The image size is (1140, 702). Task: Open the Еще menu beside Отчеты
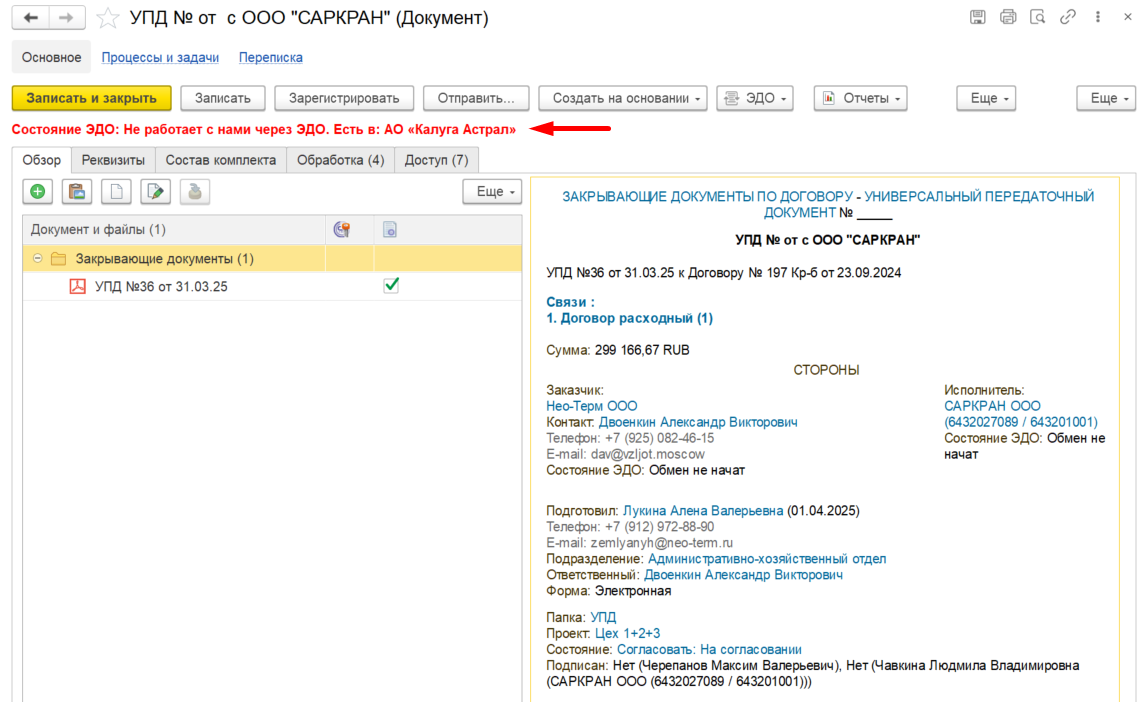[986, 98]
